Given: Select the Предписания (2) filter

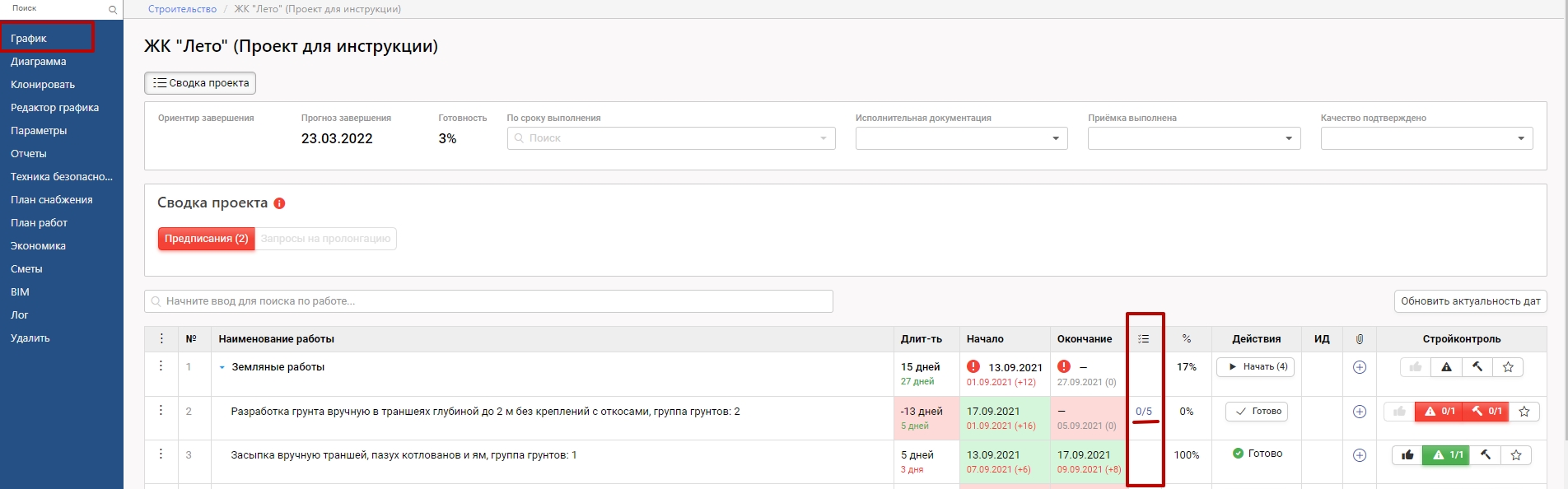Looking at the screenshot, I should 207,239.
